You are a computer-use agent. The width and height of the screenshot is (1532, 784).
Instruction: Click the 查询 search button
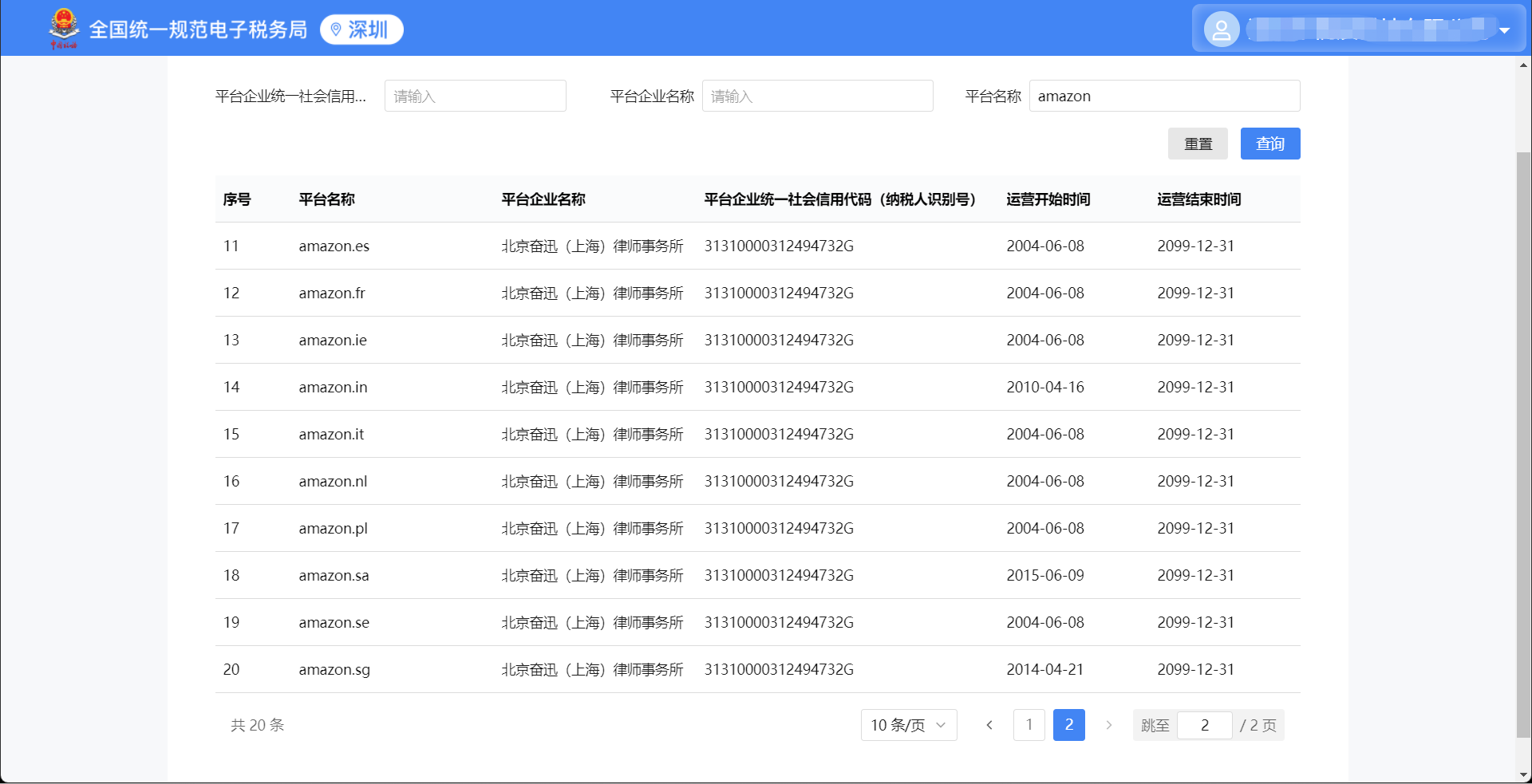pos(1269,144)
